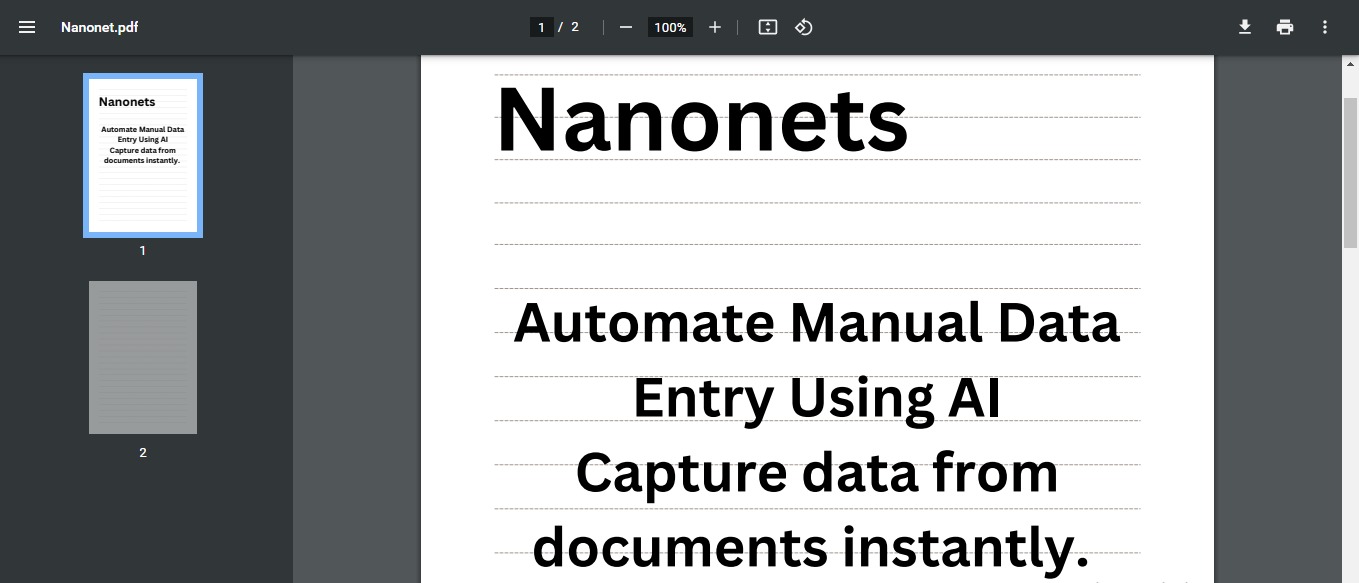This screenshot has height=583, width=1359.
Task: Download the Nanonet.pdf file
Action: (1245, 27)
